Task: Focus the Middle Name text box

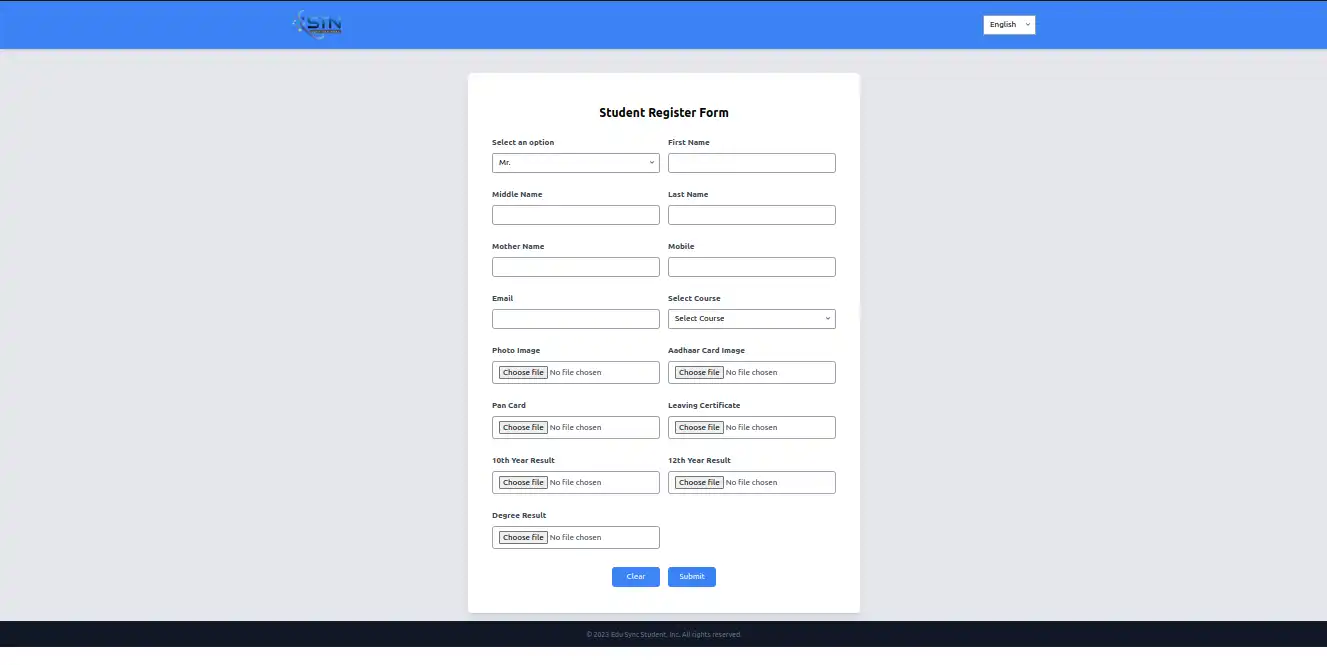Action: coord(575,215)
